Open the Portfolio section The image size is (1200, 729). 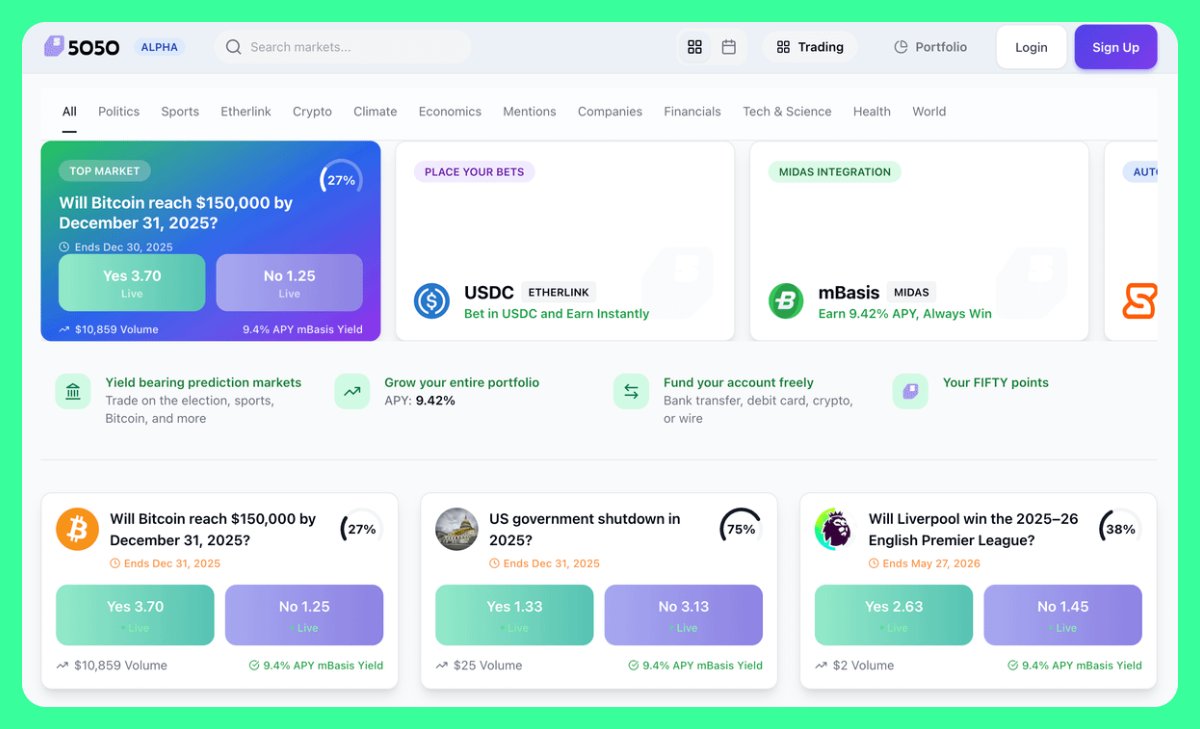[931, 47]
